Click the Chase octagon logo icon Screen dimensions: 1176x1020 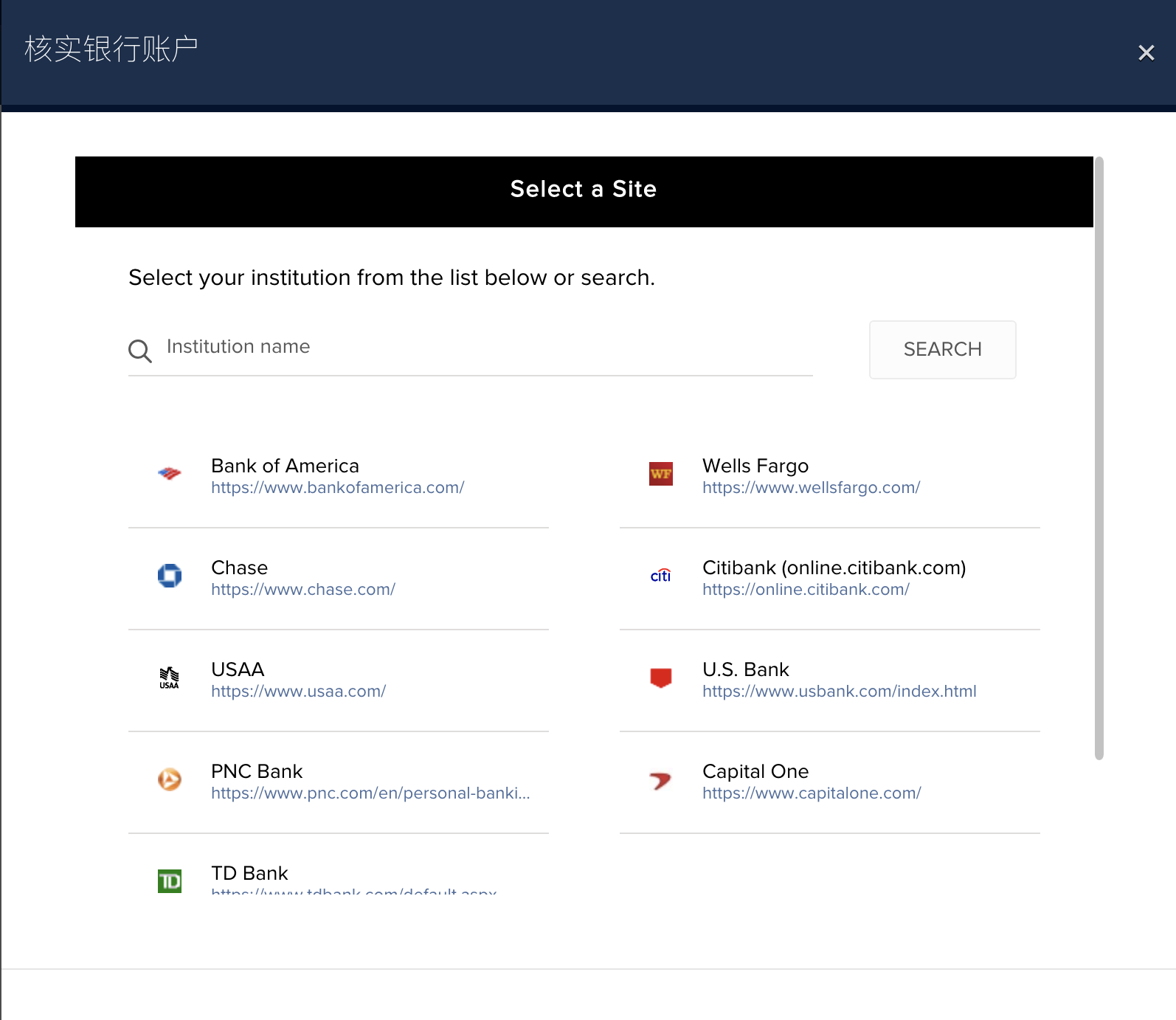(170, 576)
